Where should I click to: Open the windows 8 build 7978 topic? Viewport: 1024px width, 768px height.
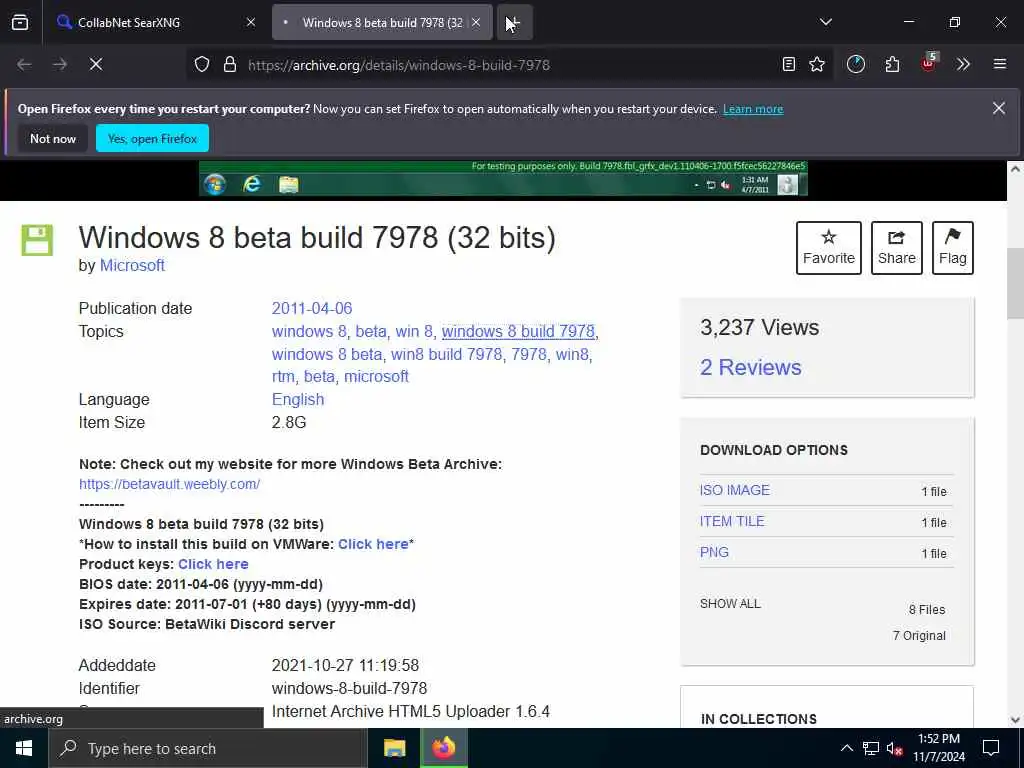(518, 331)
